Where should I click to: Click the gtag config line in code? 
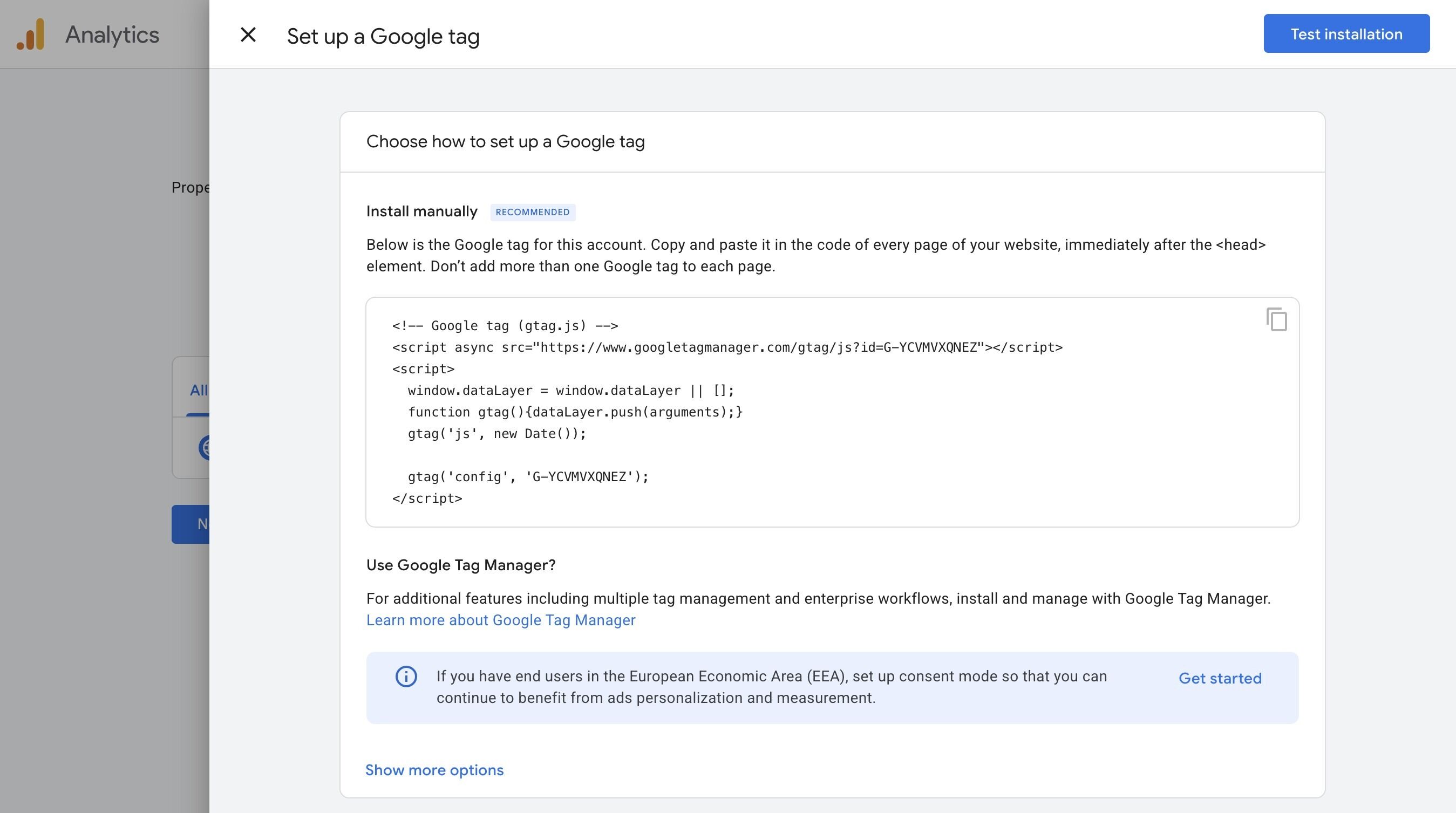(x=527, y=476)
